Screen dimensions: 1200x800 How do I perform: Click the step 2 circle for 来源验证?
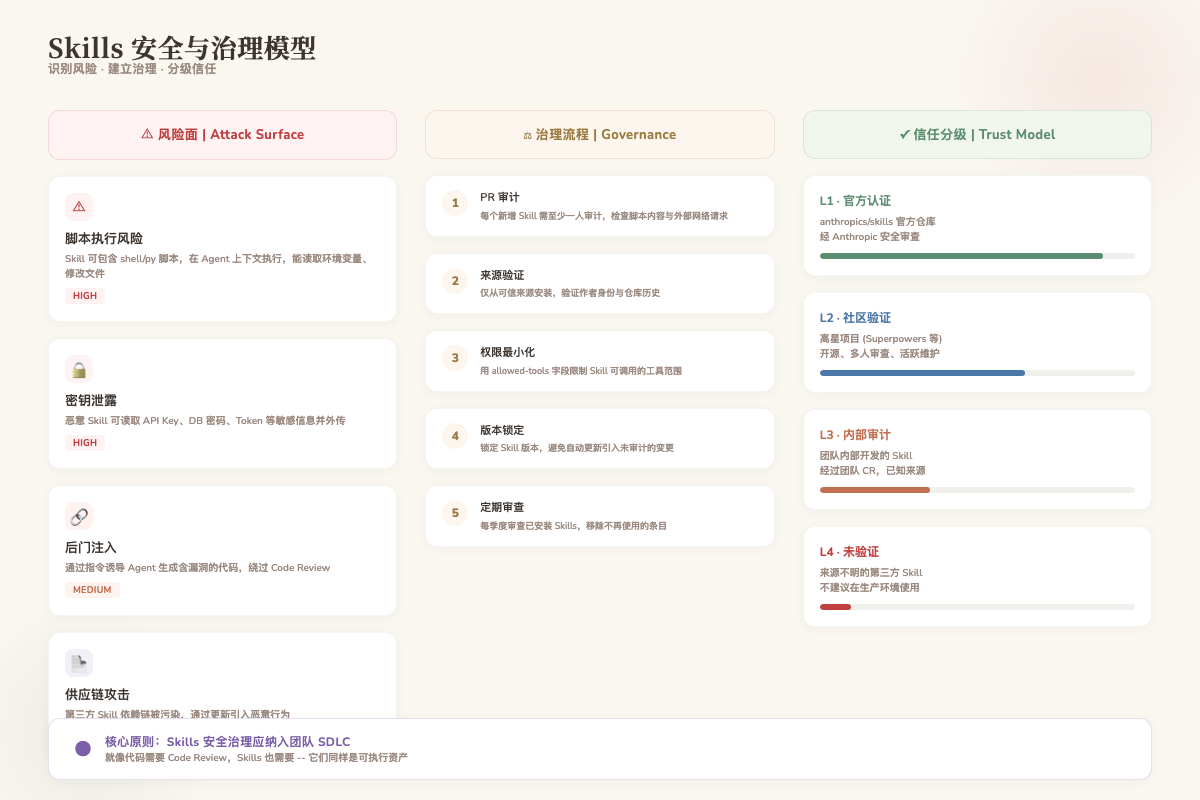click(x=455, y=280)
